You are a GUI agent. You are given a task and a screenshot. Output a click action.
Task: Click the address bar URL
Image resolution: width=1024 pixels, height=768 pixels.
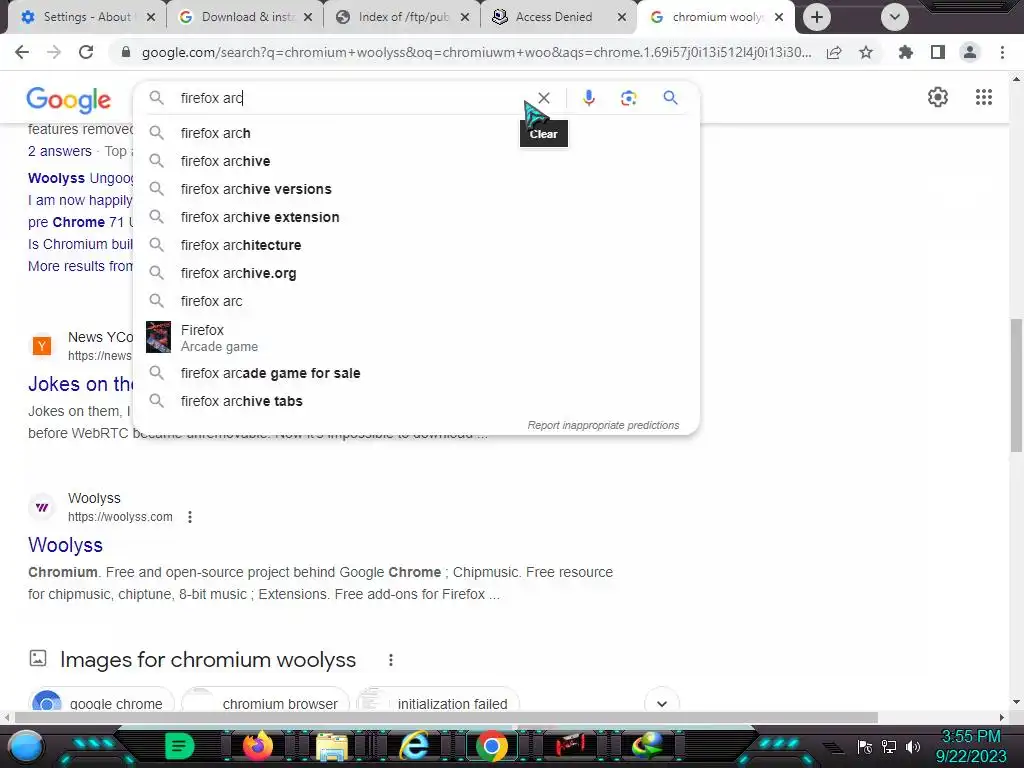476,52
